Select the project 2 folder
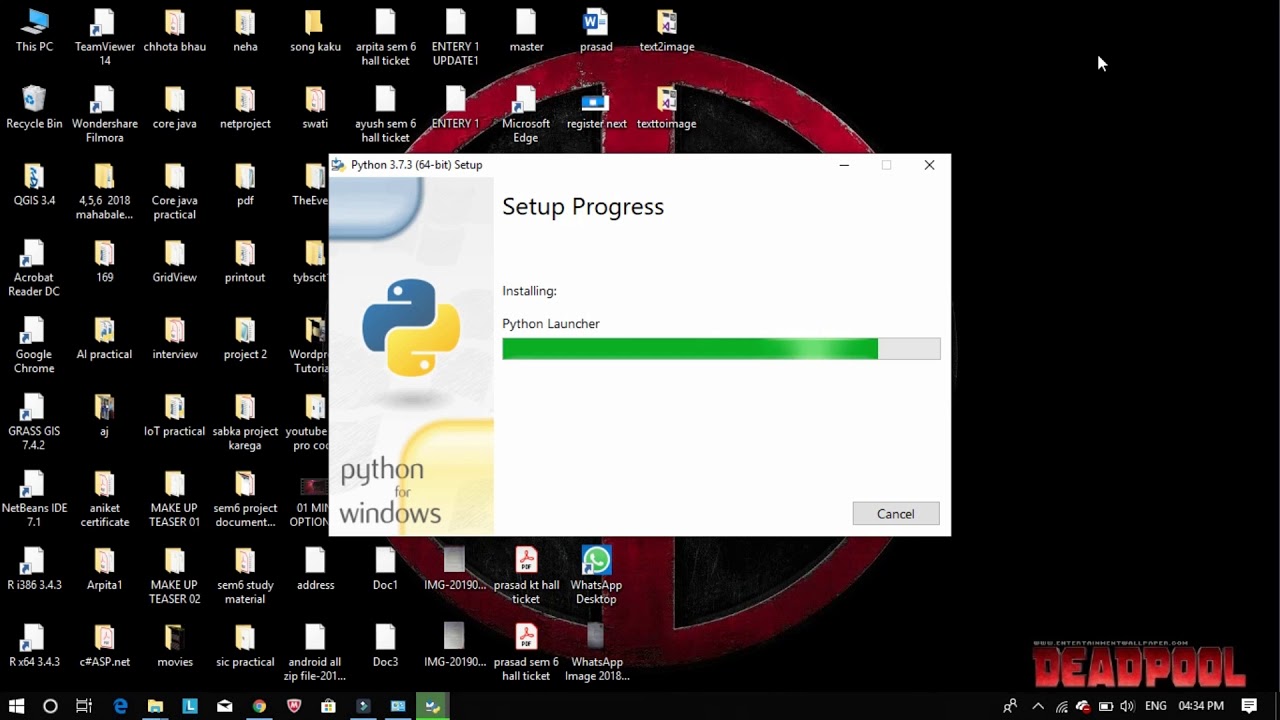 (x=245, y=338)
